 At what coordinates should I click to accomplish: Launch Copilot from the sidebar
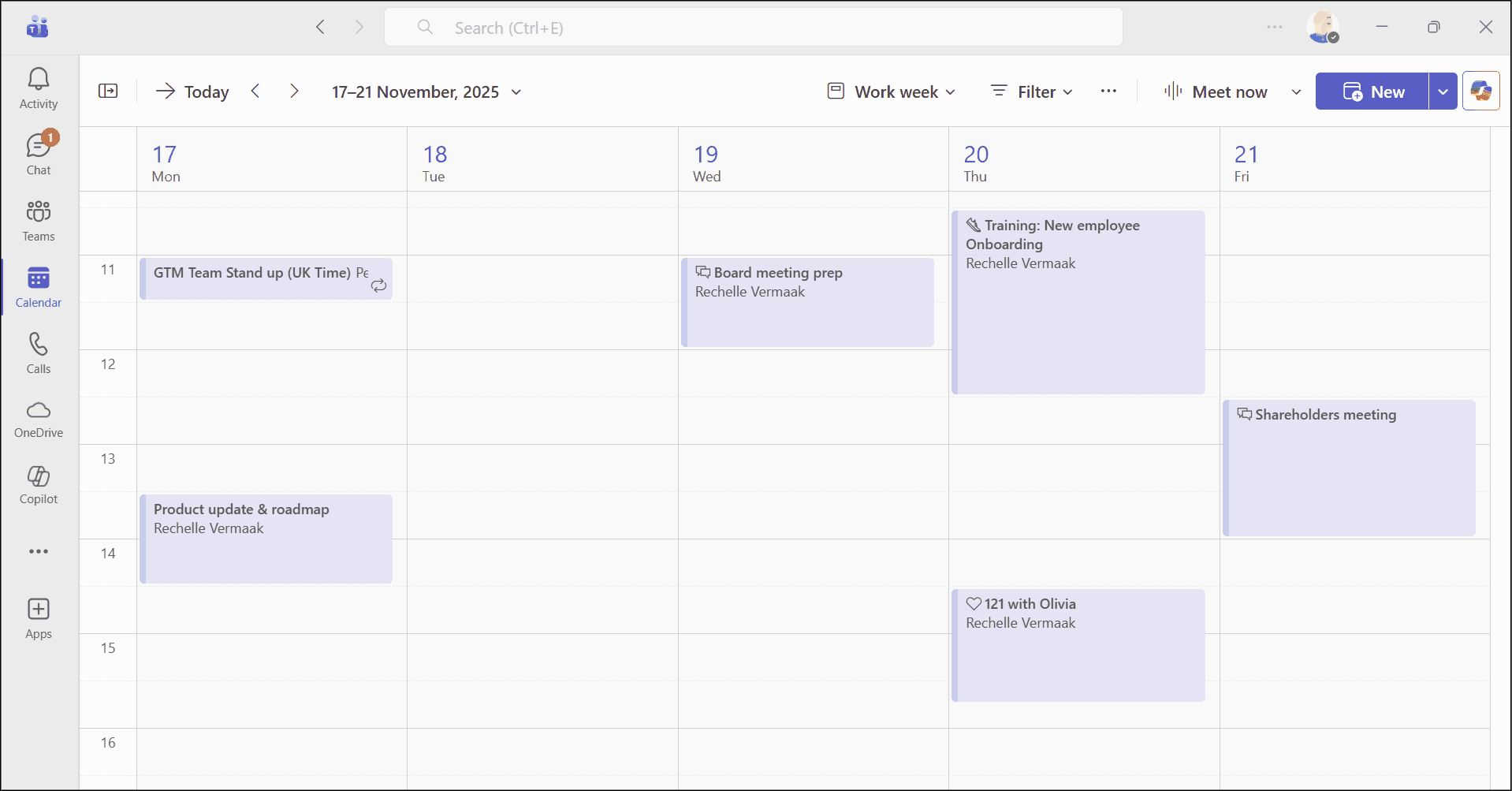tap(39, 485)
